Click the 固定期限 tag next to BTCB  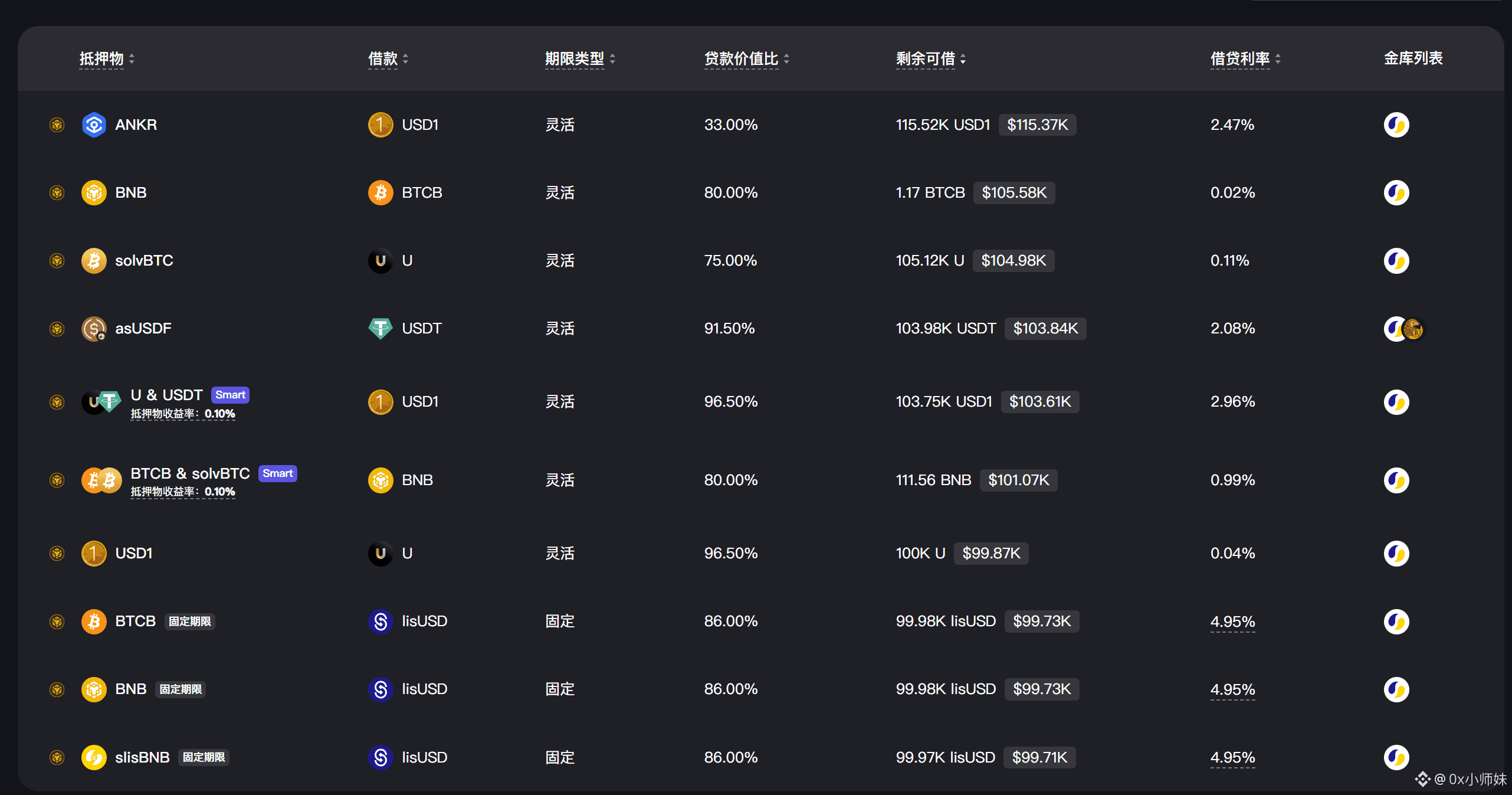tap(189, 621)
